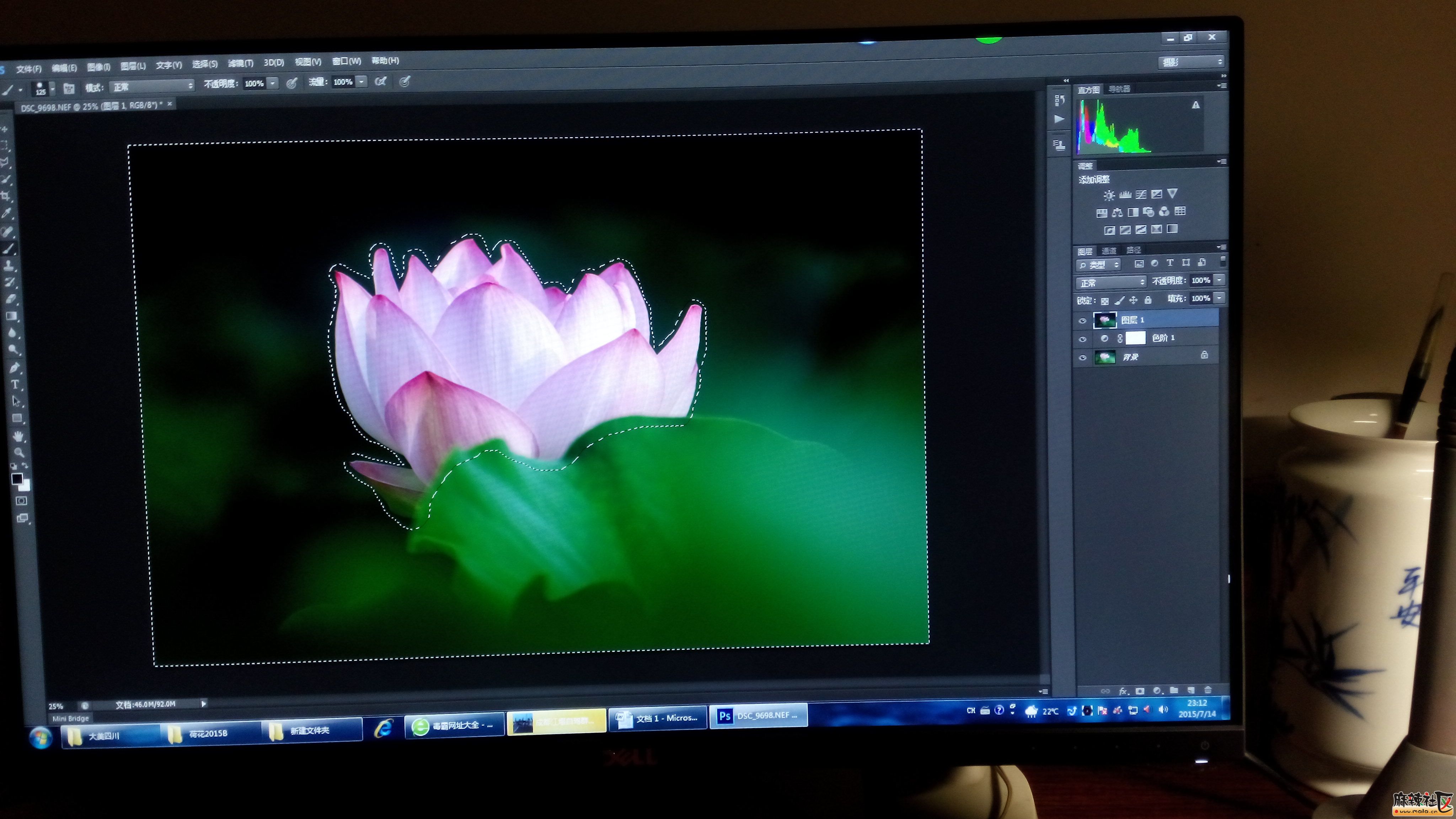
Task: Hide the 背景 layer
Action: point(1082,358)
